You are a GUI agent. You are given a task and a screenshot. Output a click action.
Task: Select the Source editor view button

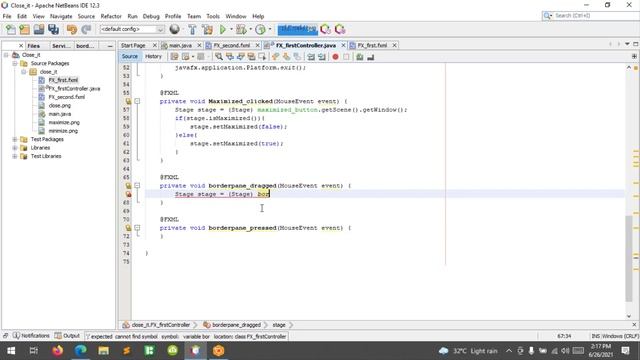[x=130, y=57]
